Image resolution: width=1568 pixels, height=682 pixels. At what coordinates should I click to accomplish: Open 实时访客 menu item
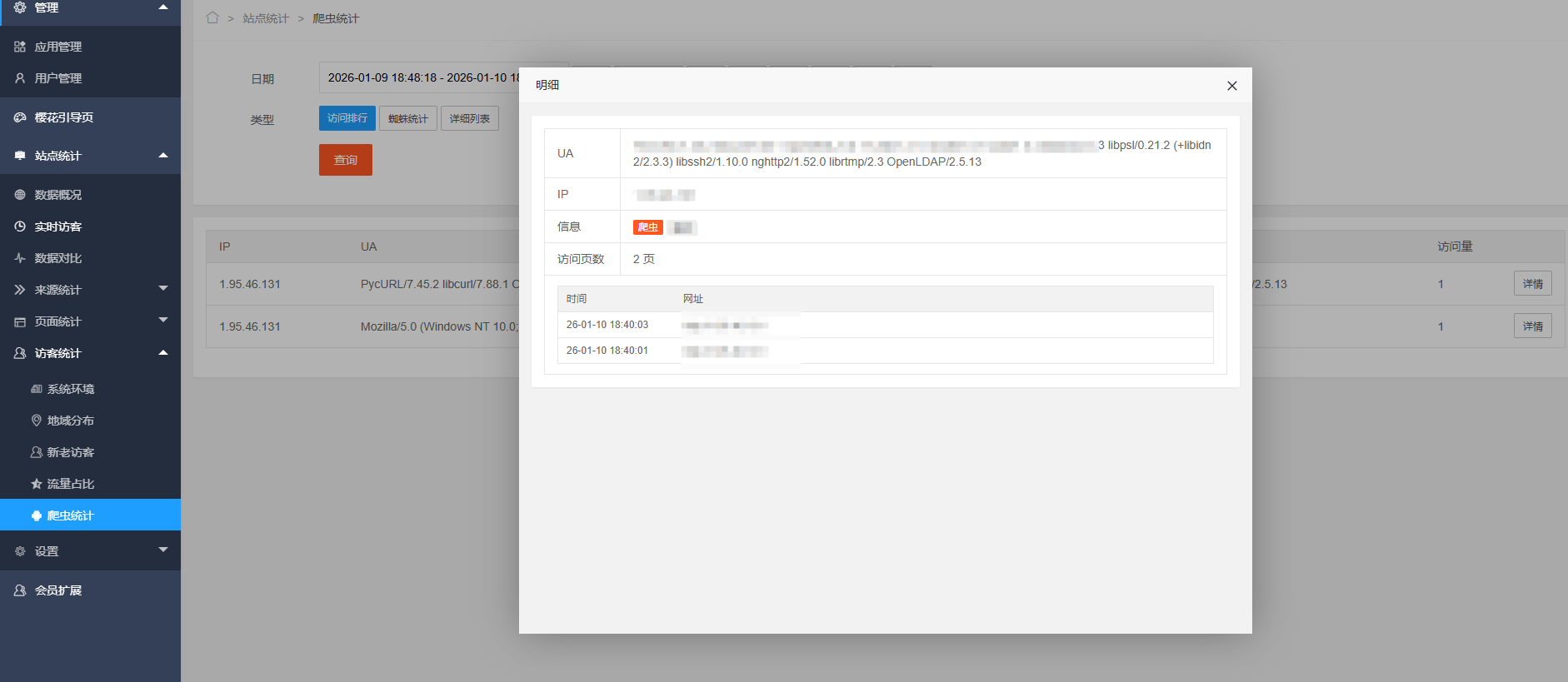pyautogui.click(x=90, y=227)
